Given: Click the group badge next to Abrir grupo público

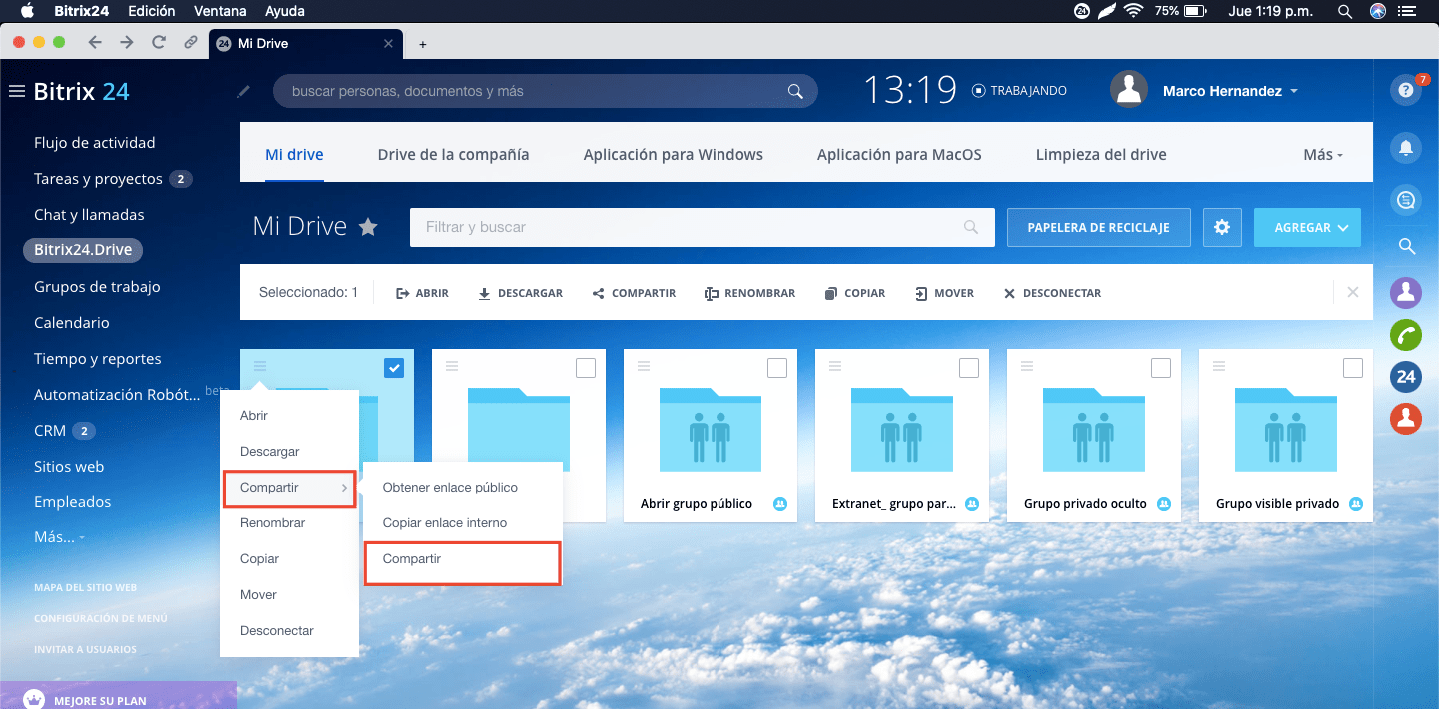Looking at the screenshot, I should (x=780, y=504).
